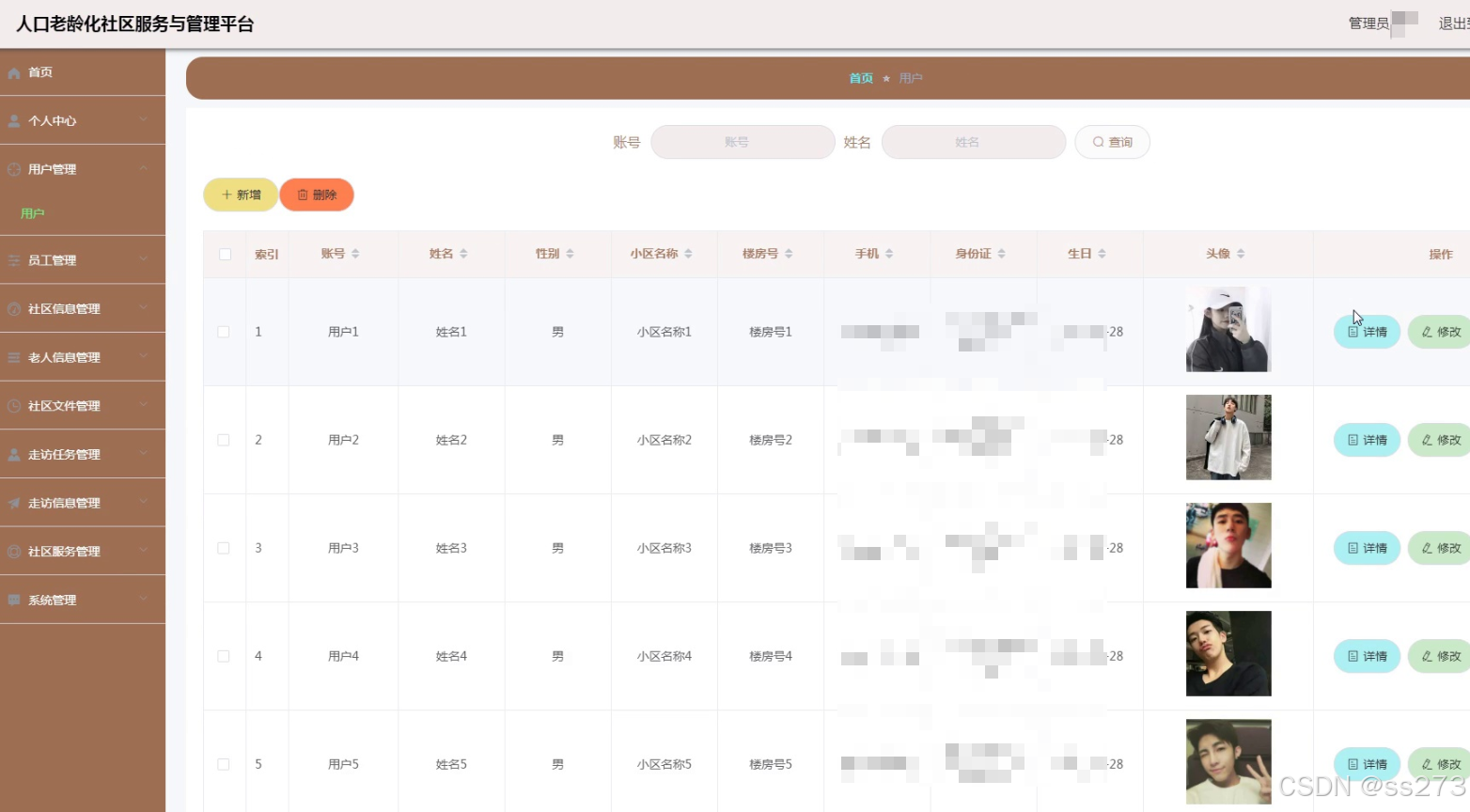1470x812 pixels.
Task: Expand the 员工管理 menu chevron
Action: (144, 259)
